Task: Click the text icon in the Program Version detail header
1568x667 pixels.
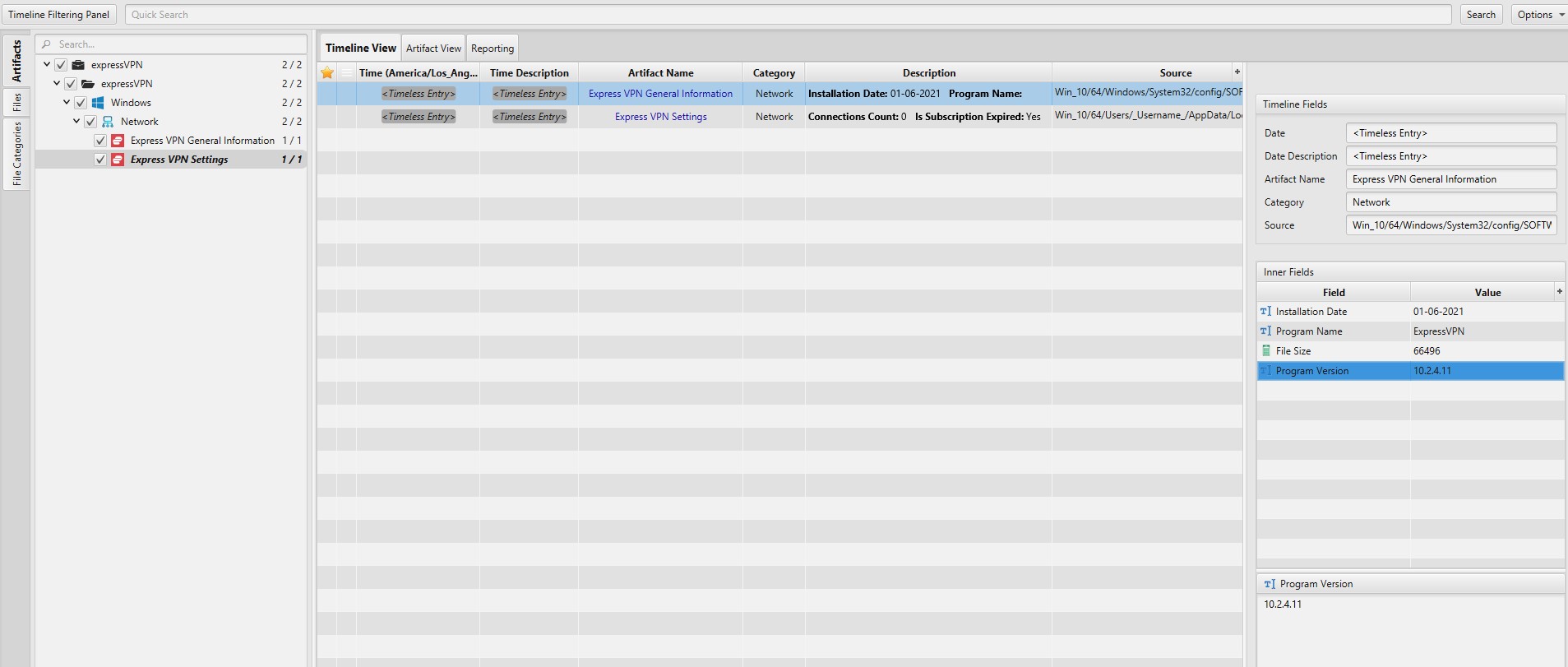Action: tap(1270, 584)
